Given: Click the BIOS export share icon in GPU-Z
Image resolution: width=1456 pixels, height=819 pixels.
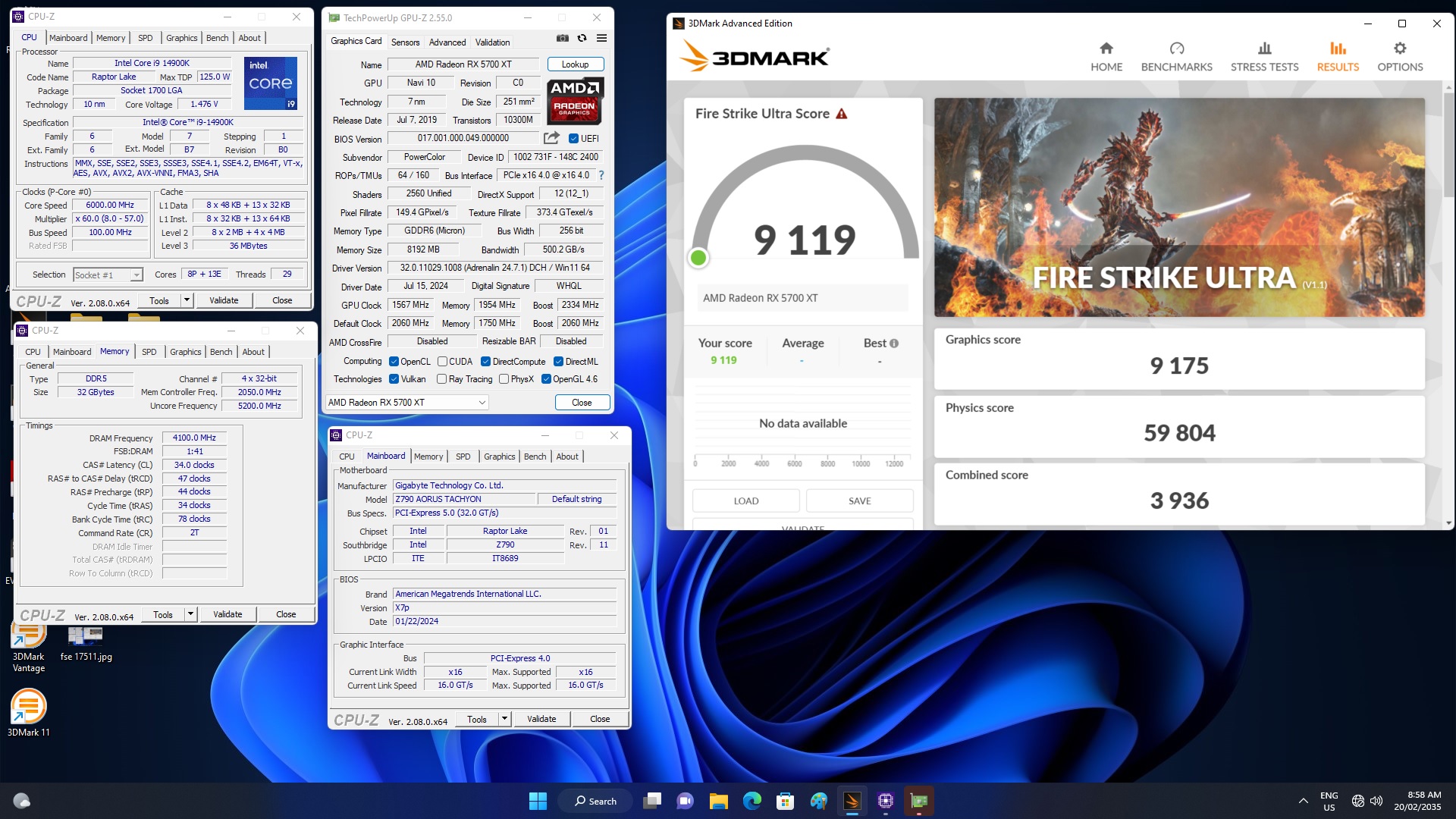Looking at the screenshot, I should coord(551,138).
